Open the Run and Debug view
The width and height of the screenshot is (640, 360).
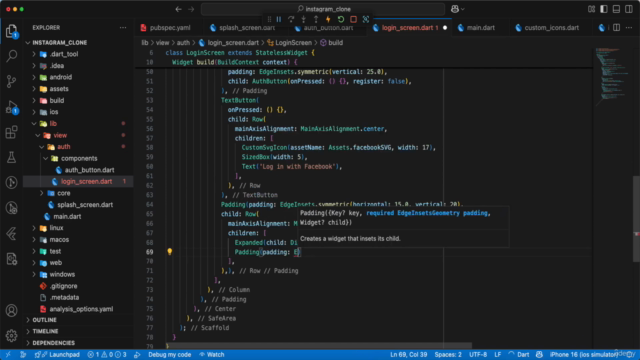(11, 107)
